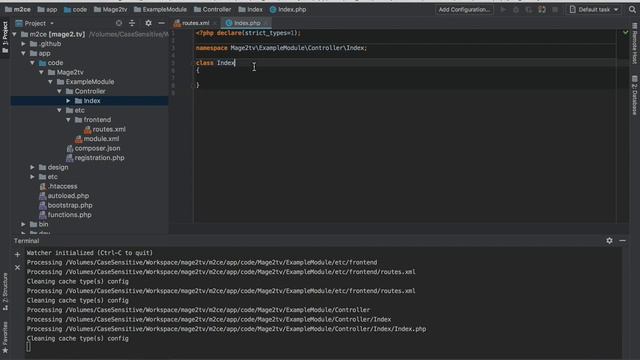This screenshot has width=640, height=360.
Task: Open the Default task dropdown
Action: [594, 9]
